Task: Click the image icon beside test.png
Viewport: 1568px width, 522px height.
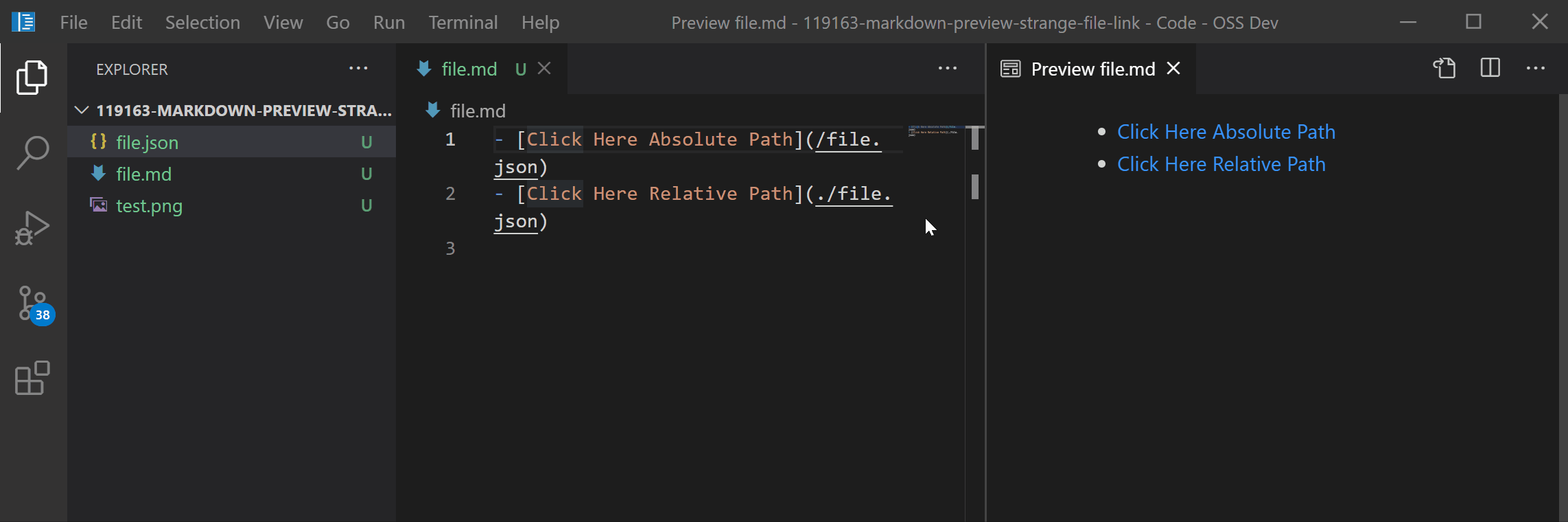Action: point(99,205)
